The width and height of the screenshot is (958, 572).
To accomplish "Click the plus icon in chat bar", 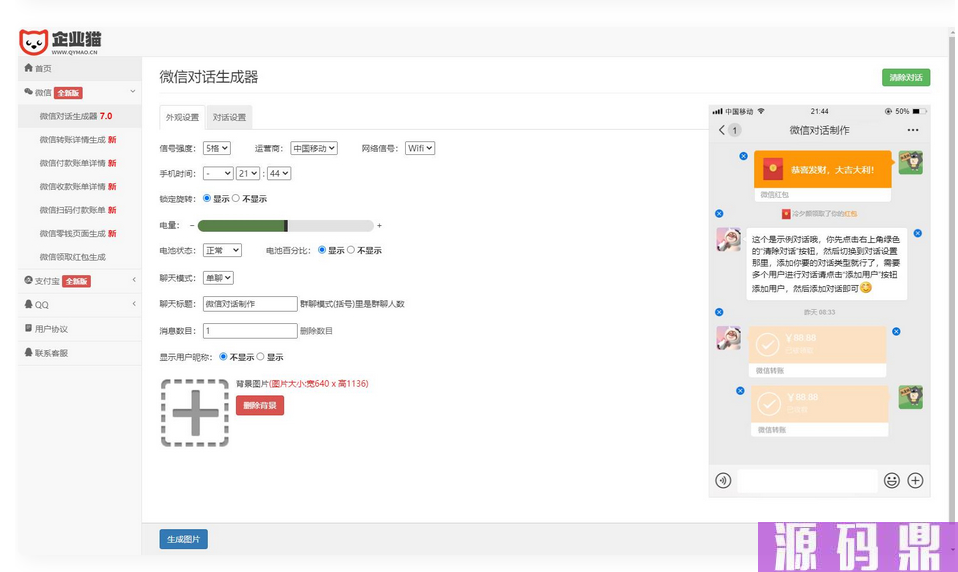I will pos(915,480).
